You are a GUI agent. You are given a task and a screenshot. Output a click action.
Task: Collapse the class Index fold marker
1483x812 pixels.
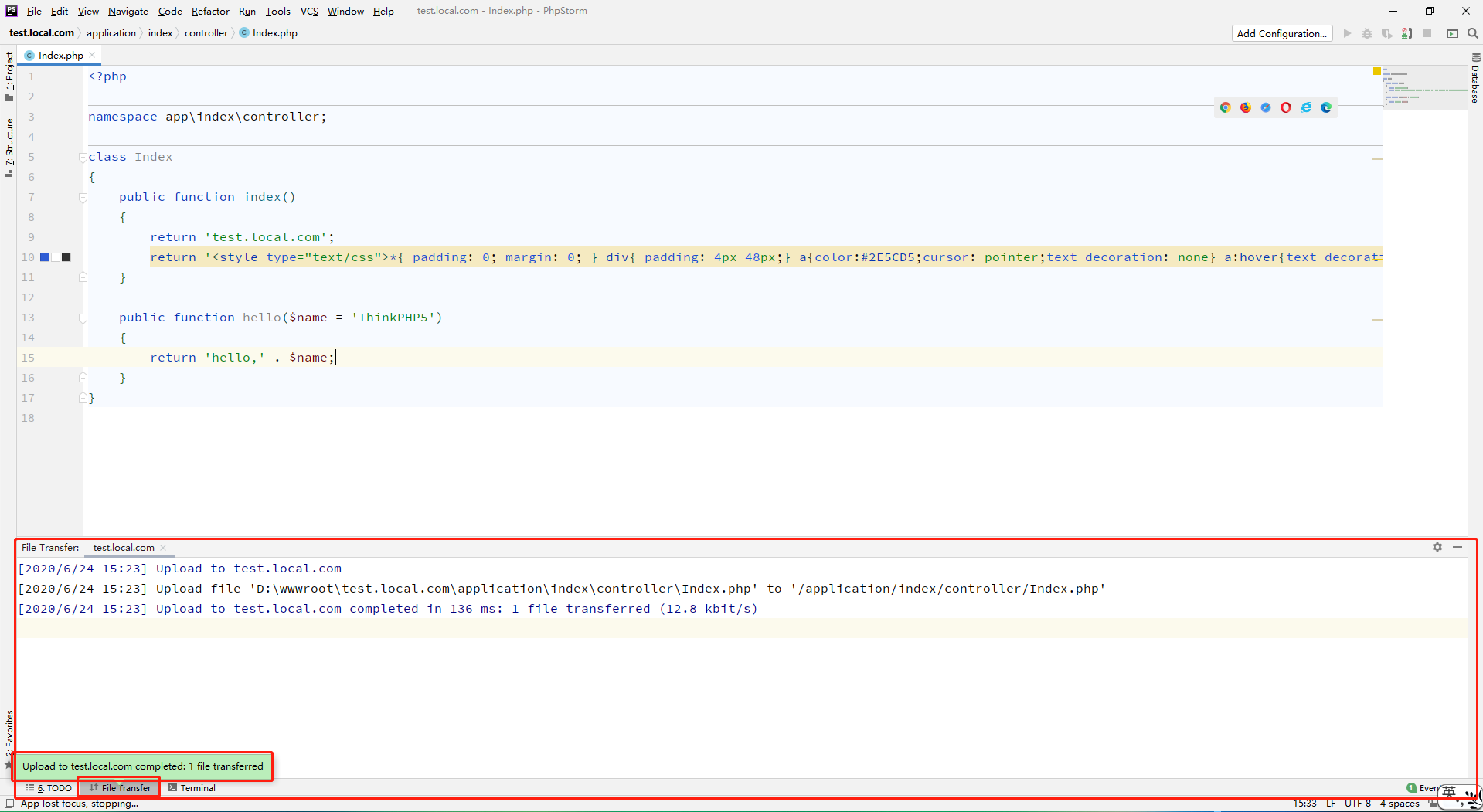(x=83, y=157)
